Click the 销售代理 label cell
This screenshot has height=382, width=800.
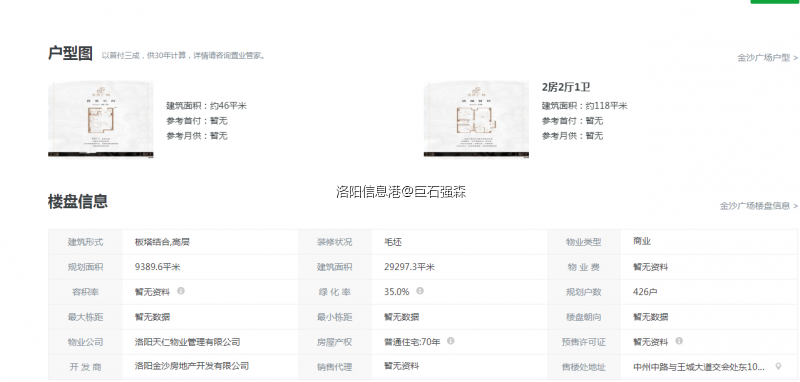pos(335,367)
